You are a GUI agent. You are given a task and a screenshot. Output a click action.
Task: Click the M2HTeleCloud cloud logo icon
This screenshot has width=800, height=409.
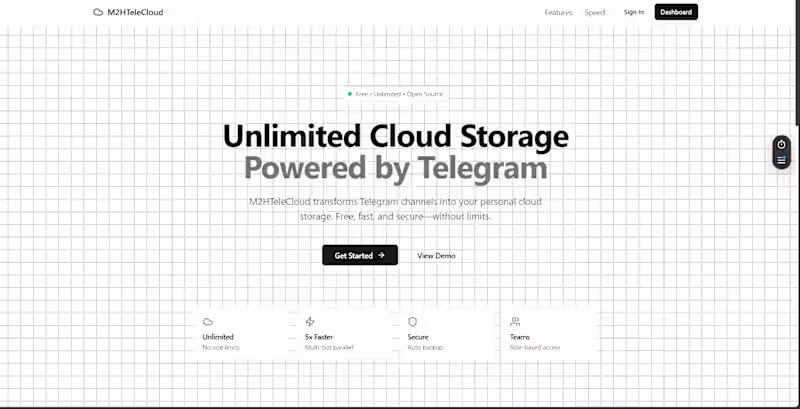pyautogui.click(x=98, y=12)
